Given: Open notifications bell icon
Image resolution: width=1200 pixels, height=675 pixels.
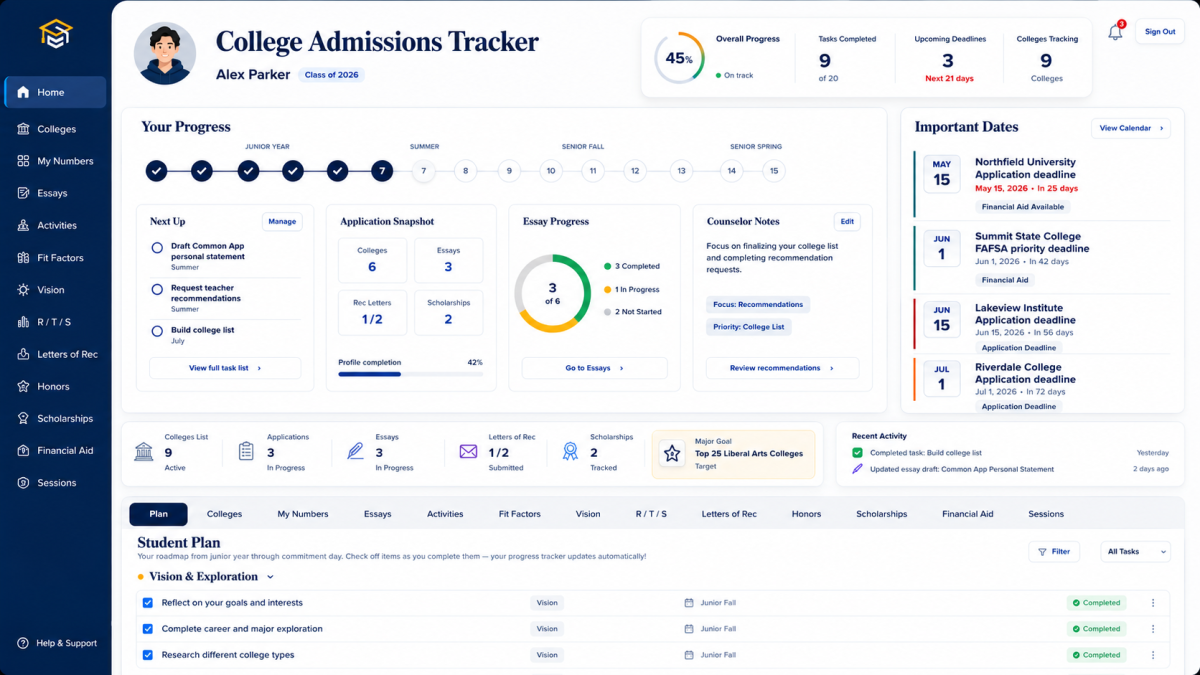Looking at the screenshot, I should (x=1115, y=32).
